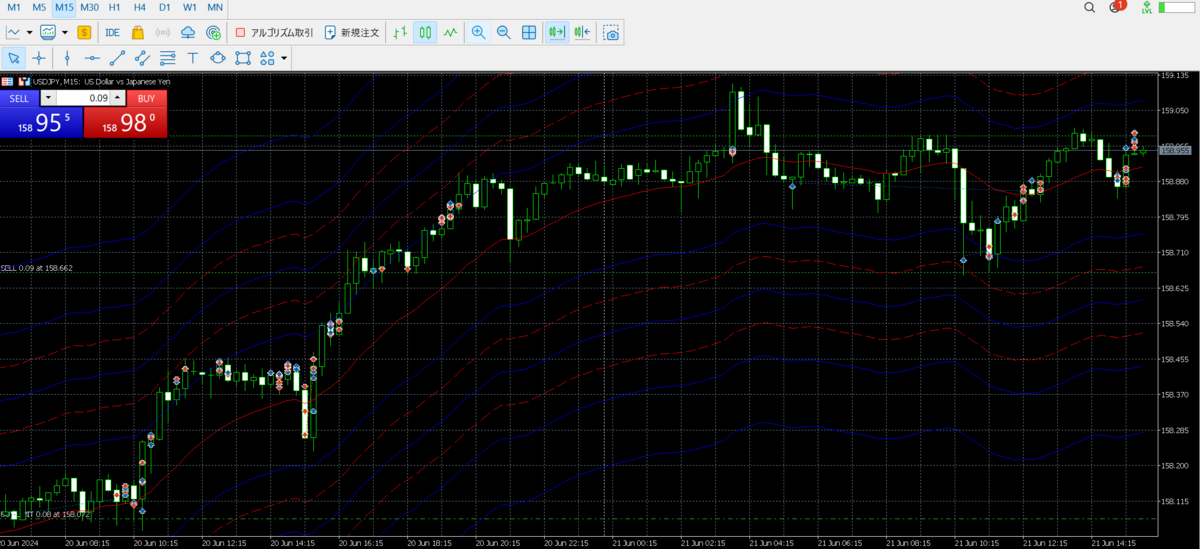
Task: Switch to the W1 weekly timeframe
Action: point(189,7)
